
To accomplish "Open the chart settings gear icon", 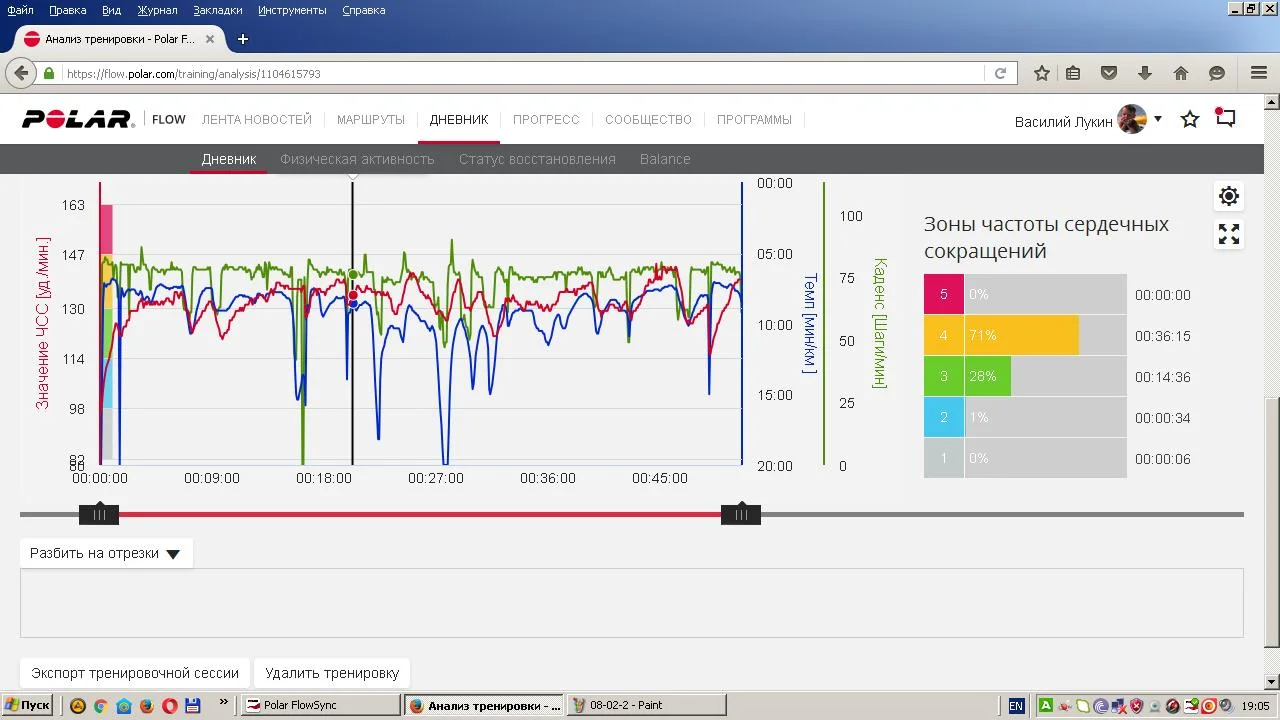I will [x=1229, y=196].
